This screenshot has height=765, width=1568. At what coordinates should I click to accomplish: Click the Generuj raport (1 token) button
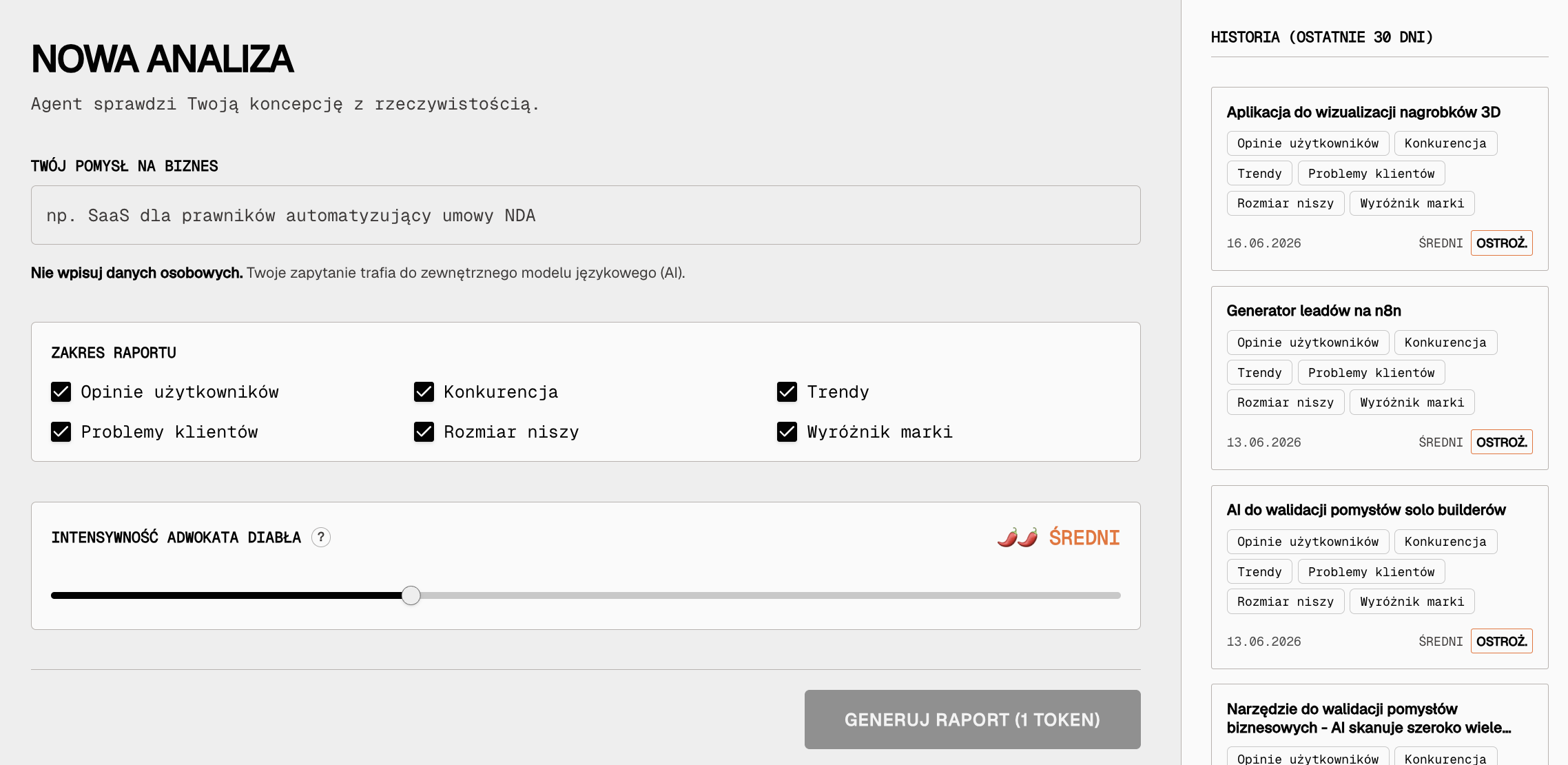click(972, 720)
